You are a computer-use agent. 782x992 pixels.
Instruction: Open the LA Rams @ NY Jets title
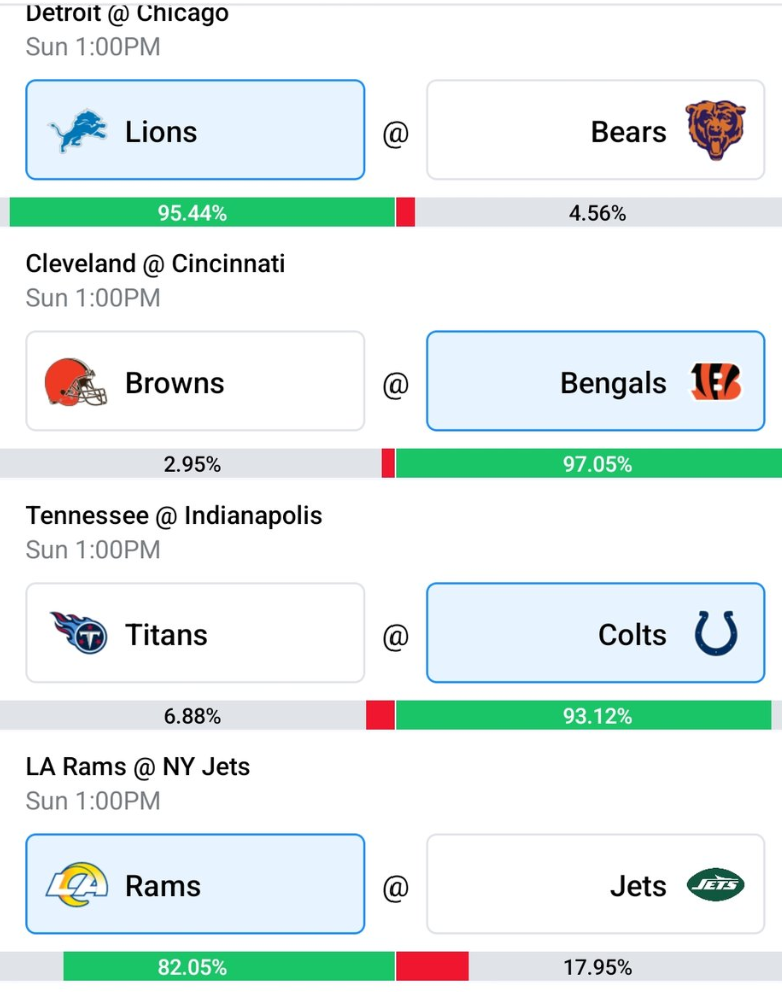pos(137,767)
